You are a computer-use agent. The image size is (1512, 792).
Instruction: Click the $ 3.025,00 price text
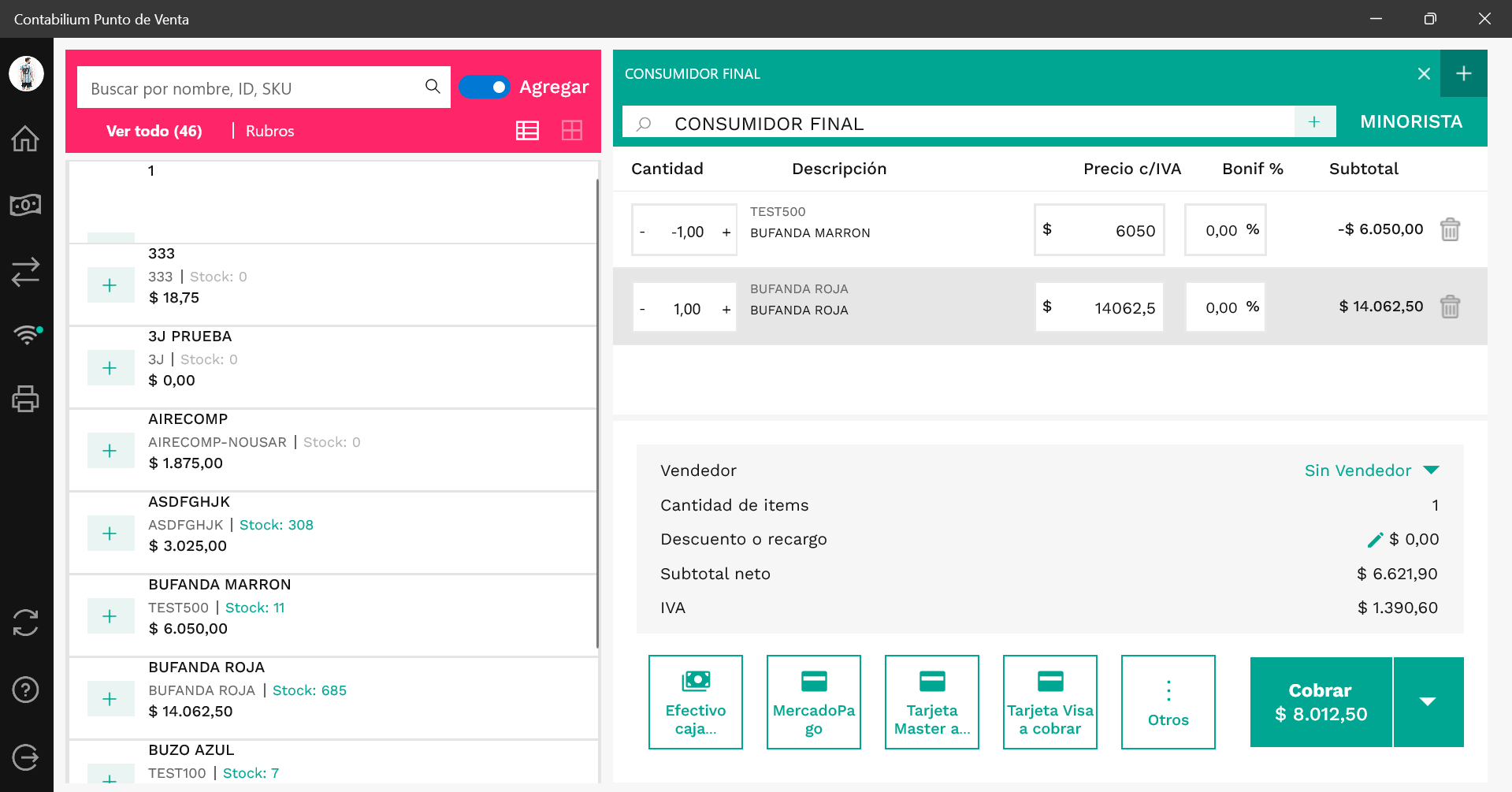tap(188, 546)
